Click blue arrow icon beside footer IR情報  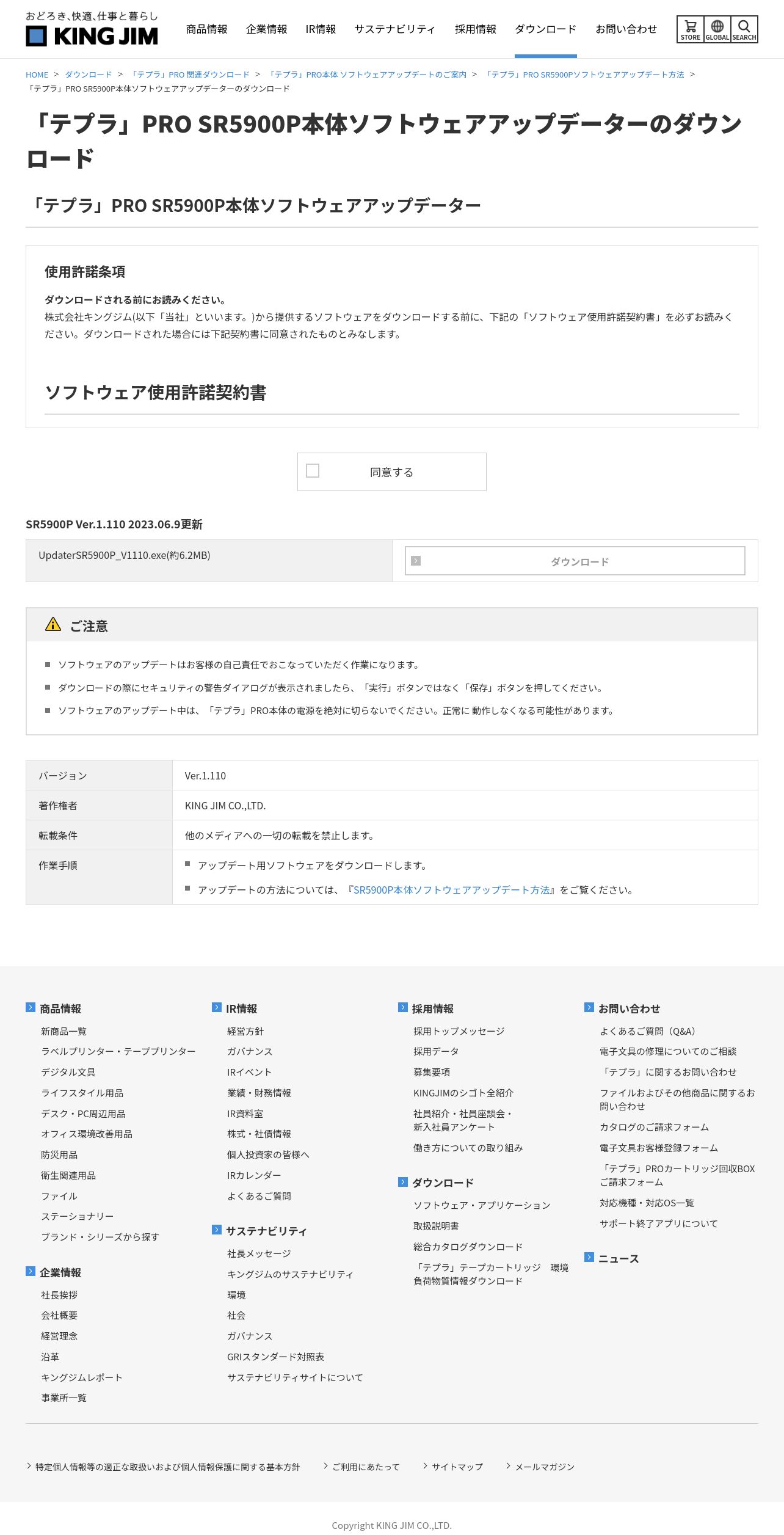(x=217, y=1007)
